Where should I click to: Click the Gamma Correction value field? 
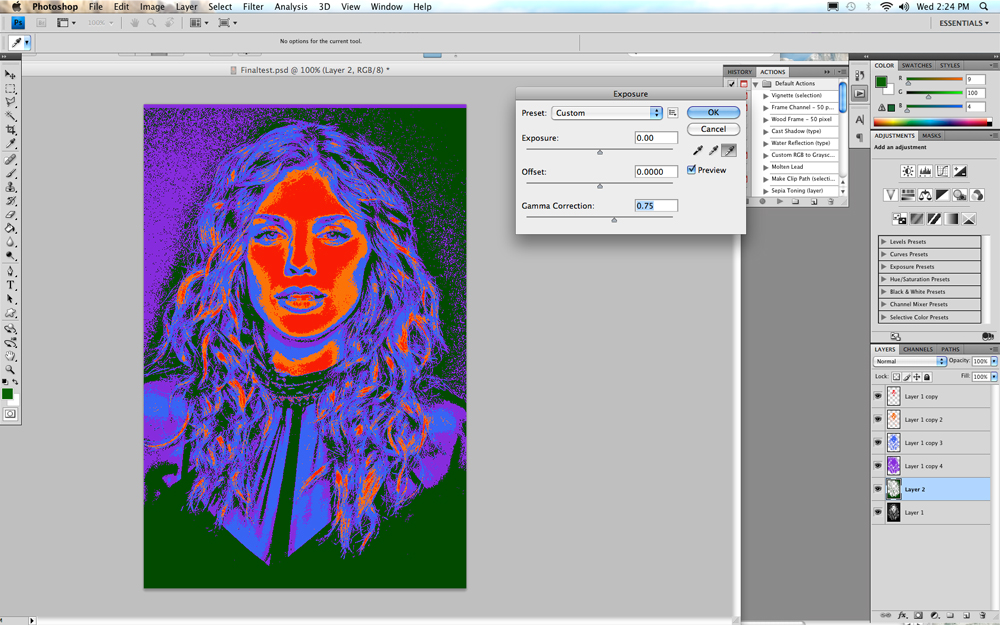coord(656,205)
